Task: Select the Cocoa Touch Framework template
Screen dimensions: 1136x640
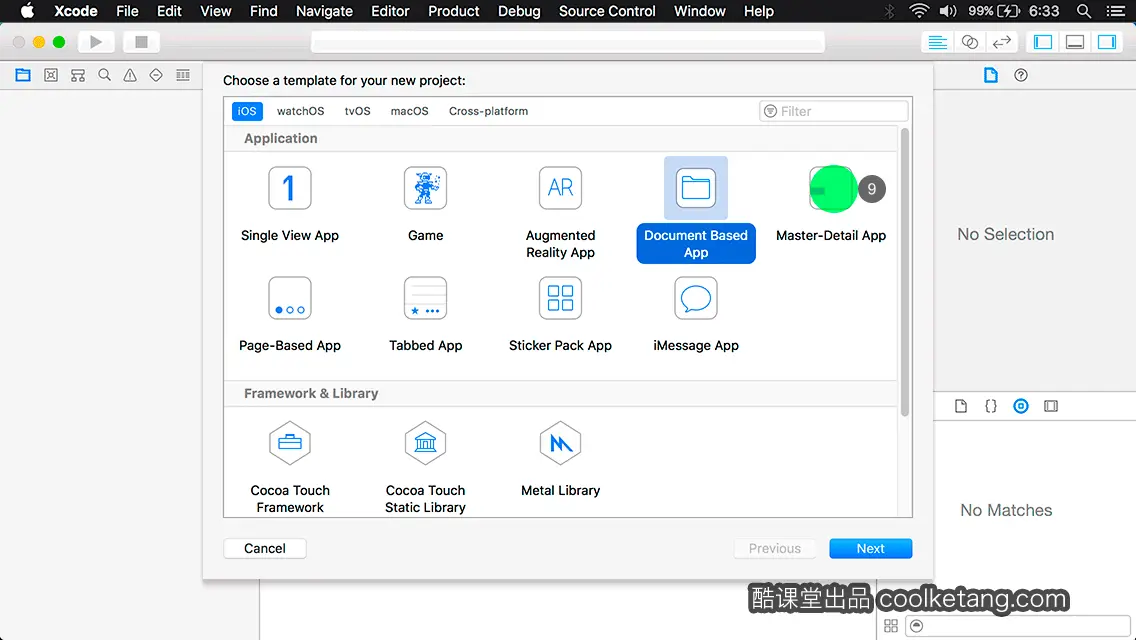Action: 290,467
